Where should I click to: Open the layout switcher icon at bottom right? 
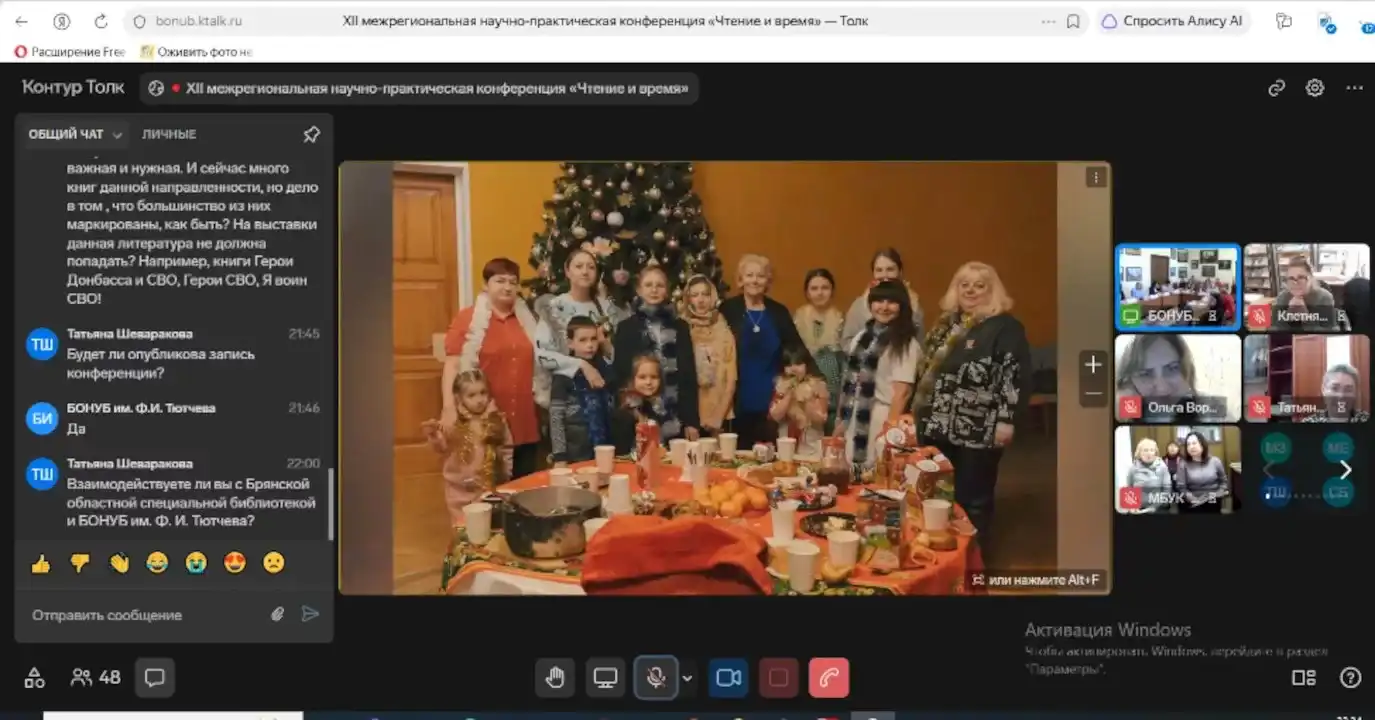click(x=1304, y=678)
